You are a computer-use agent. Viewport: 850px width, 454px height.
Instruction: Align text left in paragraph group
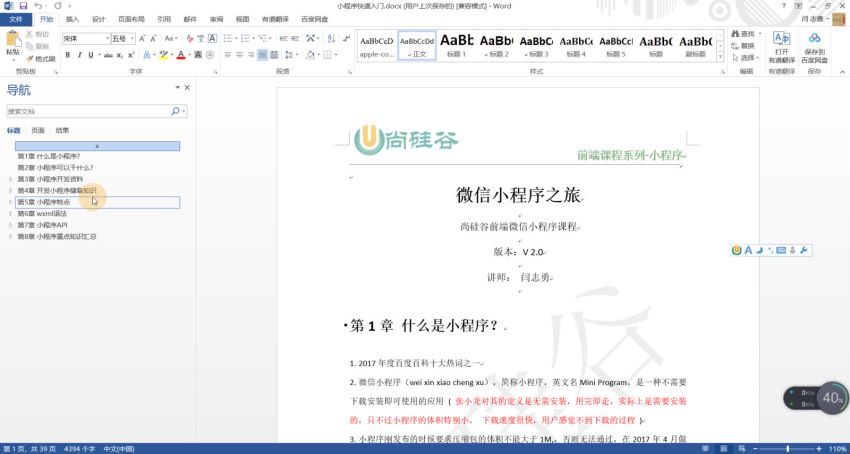pyautogui.click(x=228, y=55)
